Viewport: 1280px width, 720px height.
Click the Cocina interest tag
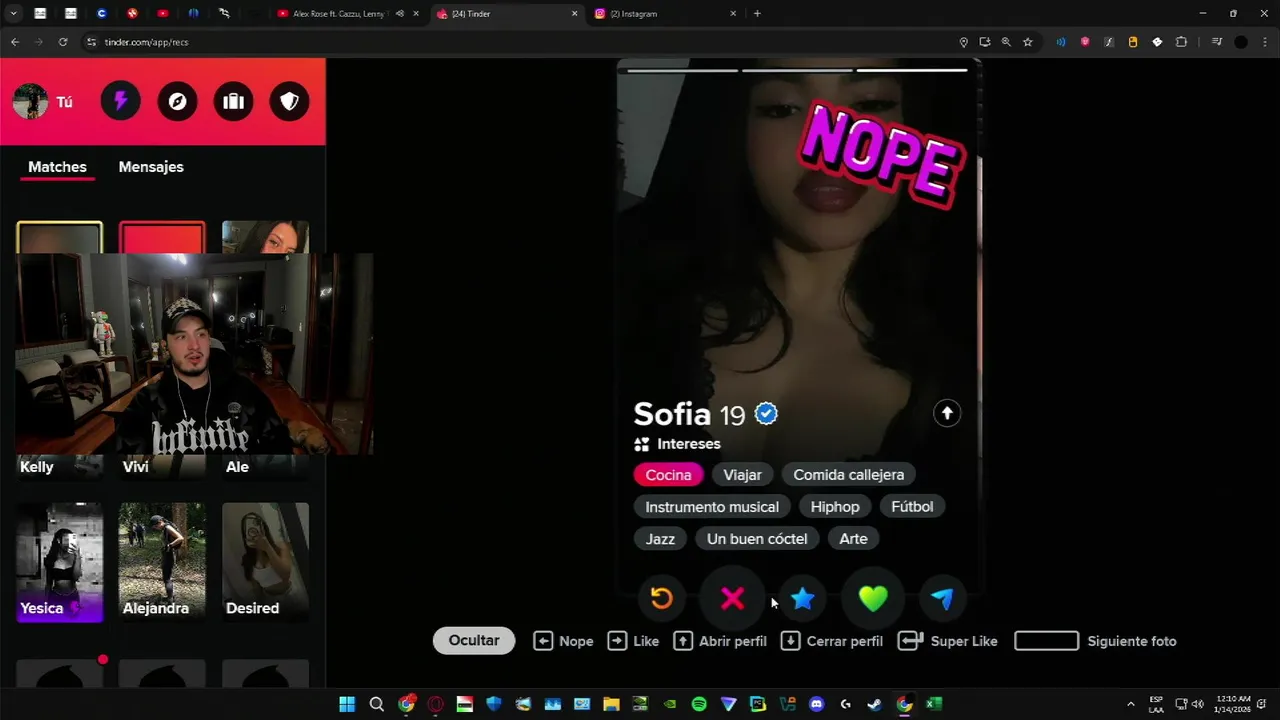668,475
